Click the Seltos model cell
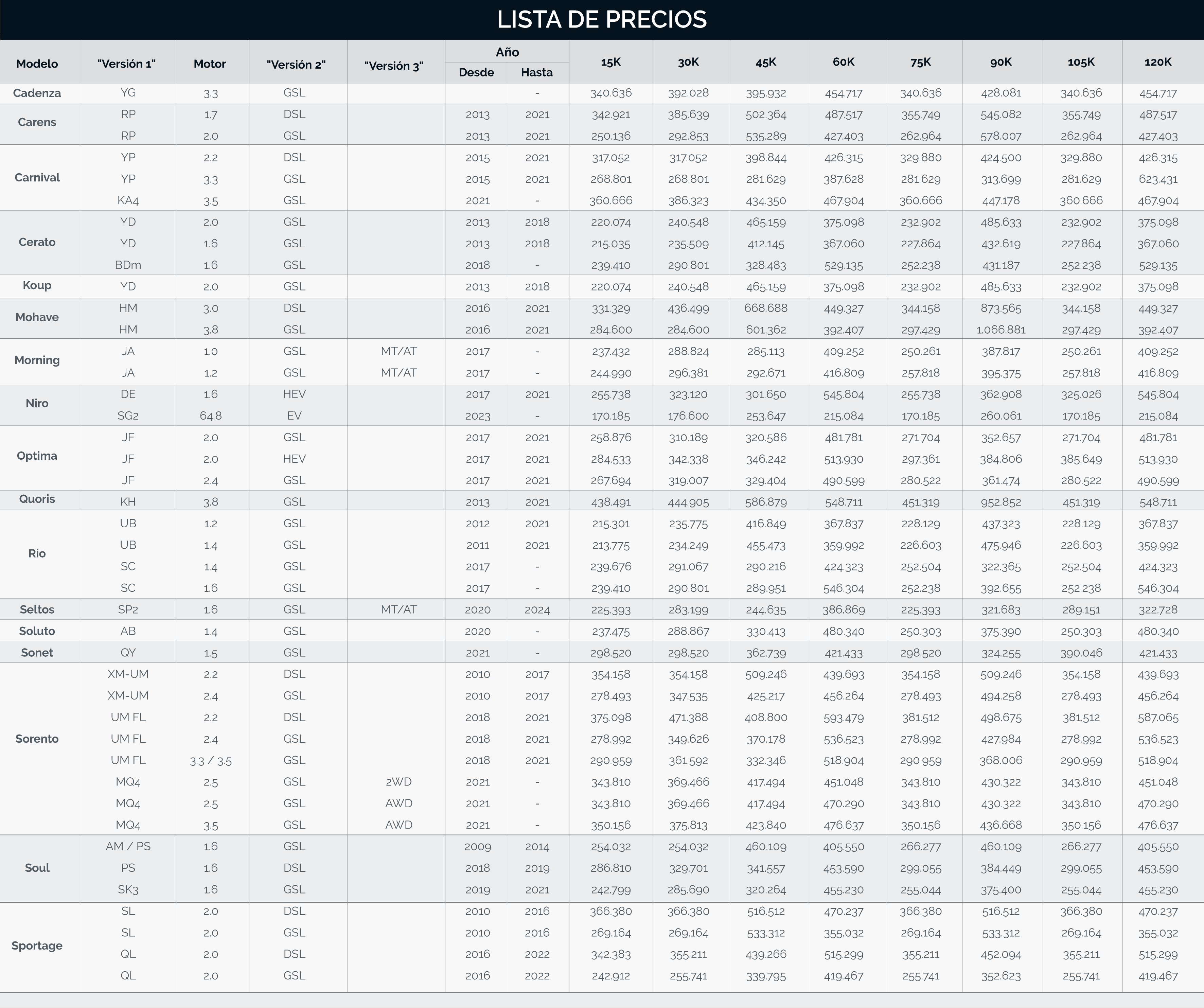 (37, 609)
